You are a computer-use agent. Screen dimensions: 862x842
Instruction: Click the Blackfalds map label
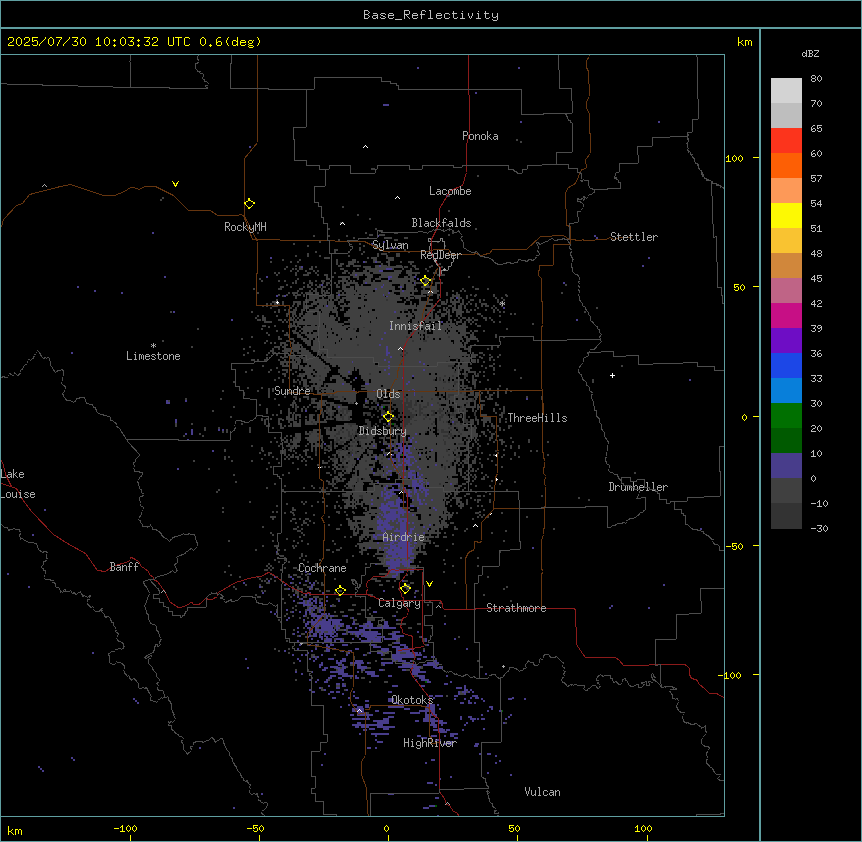click(441, 223)
